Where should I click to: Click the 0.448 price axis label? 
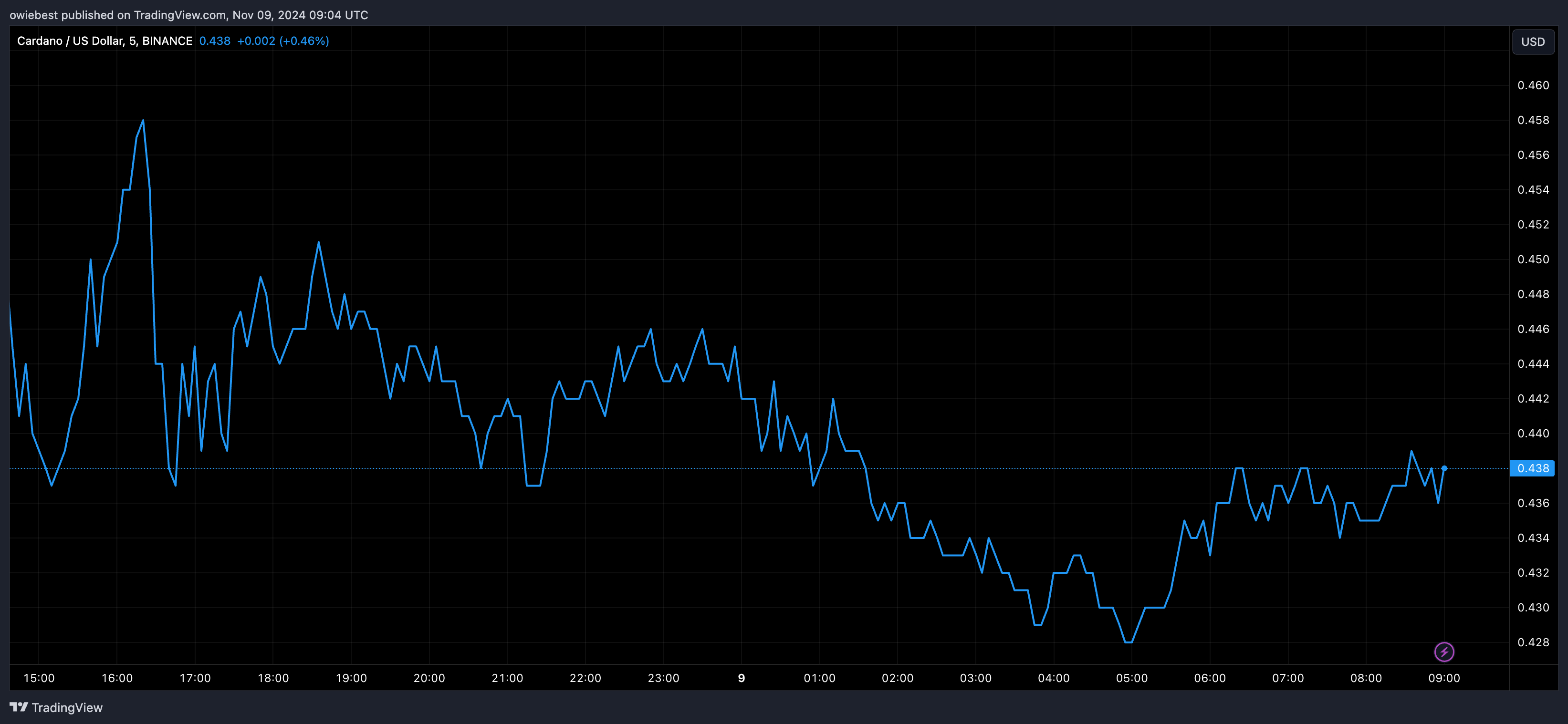coord(1533,294)
